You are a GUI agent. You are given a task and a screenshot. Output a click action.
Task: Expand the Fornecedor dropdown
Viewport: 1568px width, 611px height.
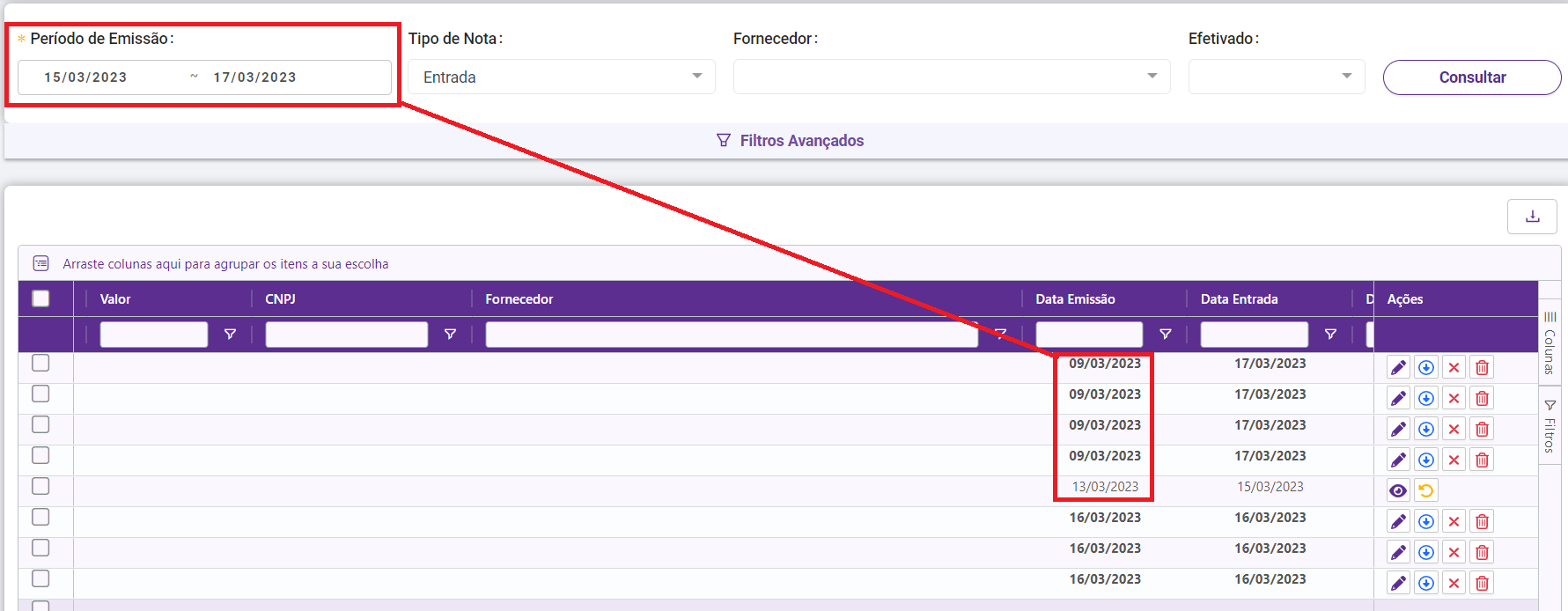[x=951, y=77]
